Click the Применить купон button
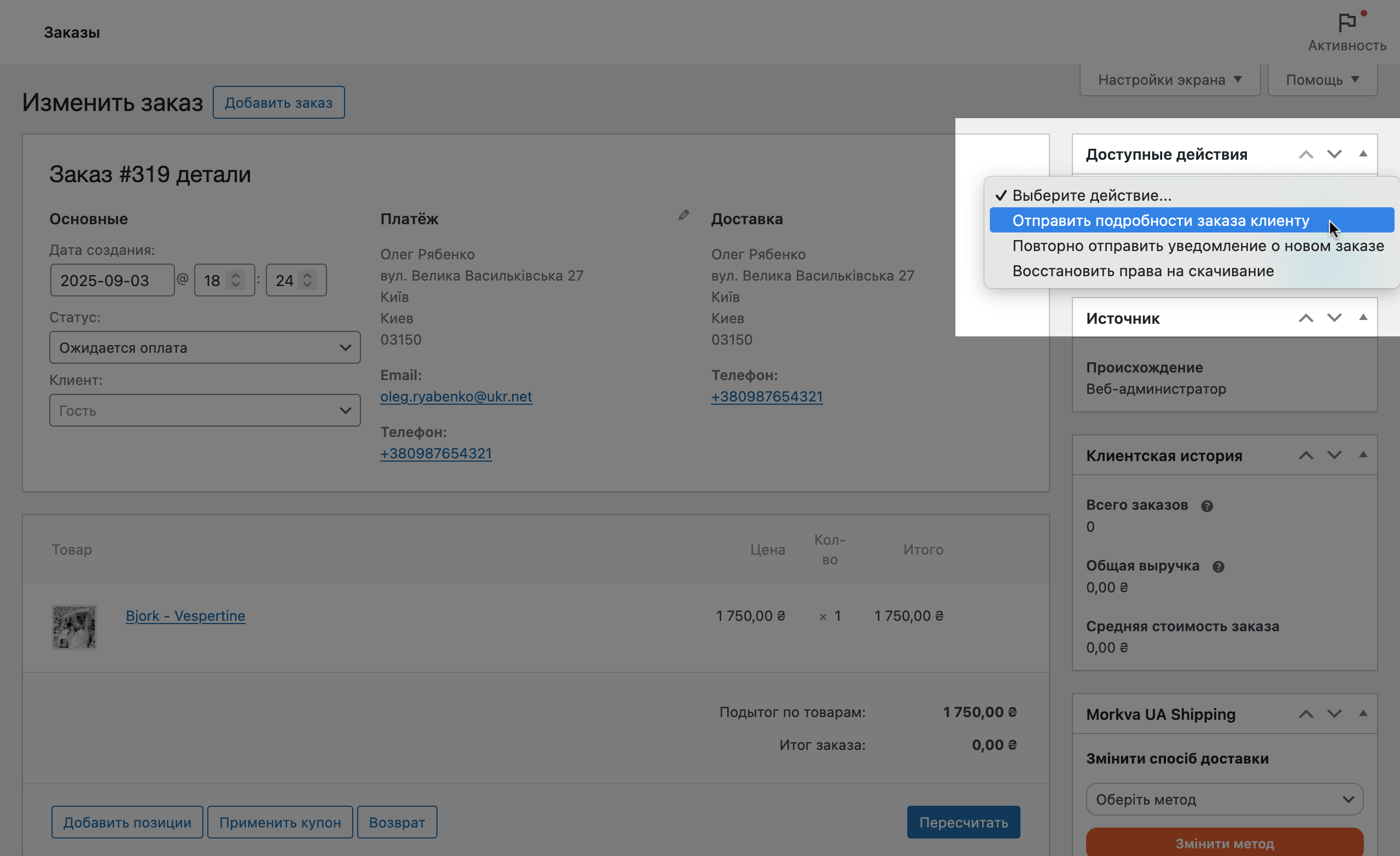The width and height of the screenshot is (1400, 856). 280,822
